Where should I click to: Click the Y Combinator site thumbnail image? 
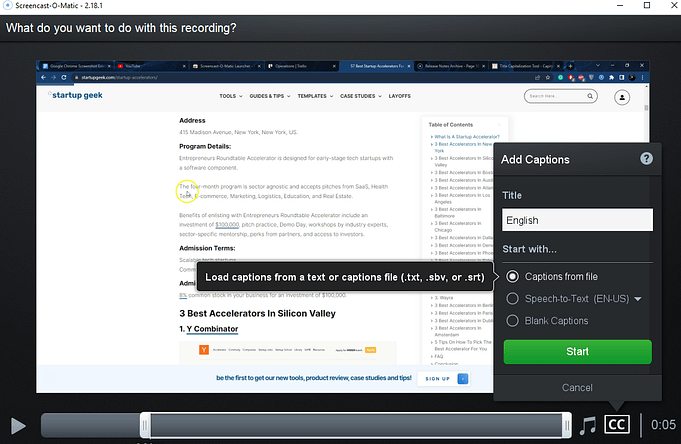tap(288, 352)
